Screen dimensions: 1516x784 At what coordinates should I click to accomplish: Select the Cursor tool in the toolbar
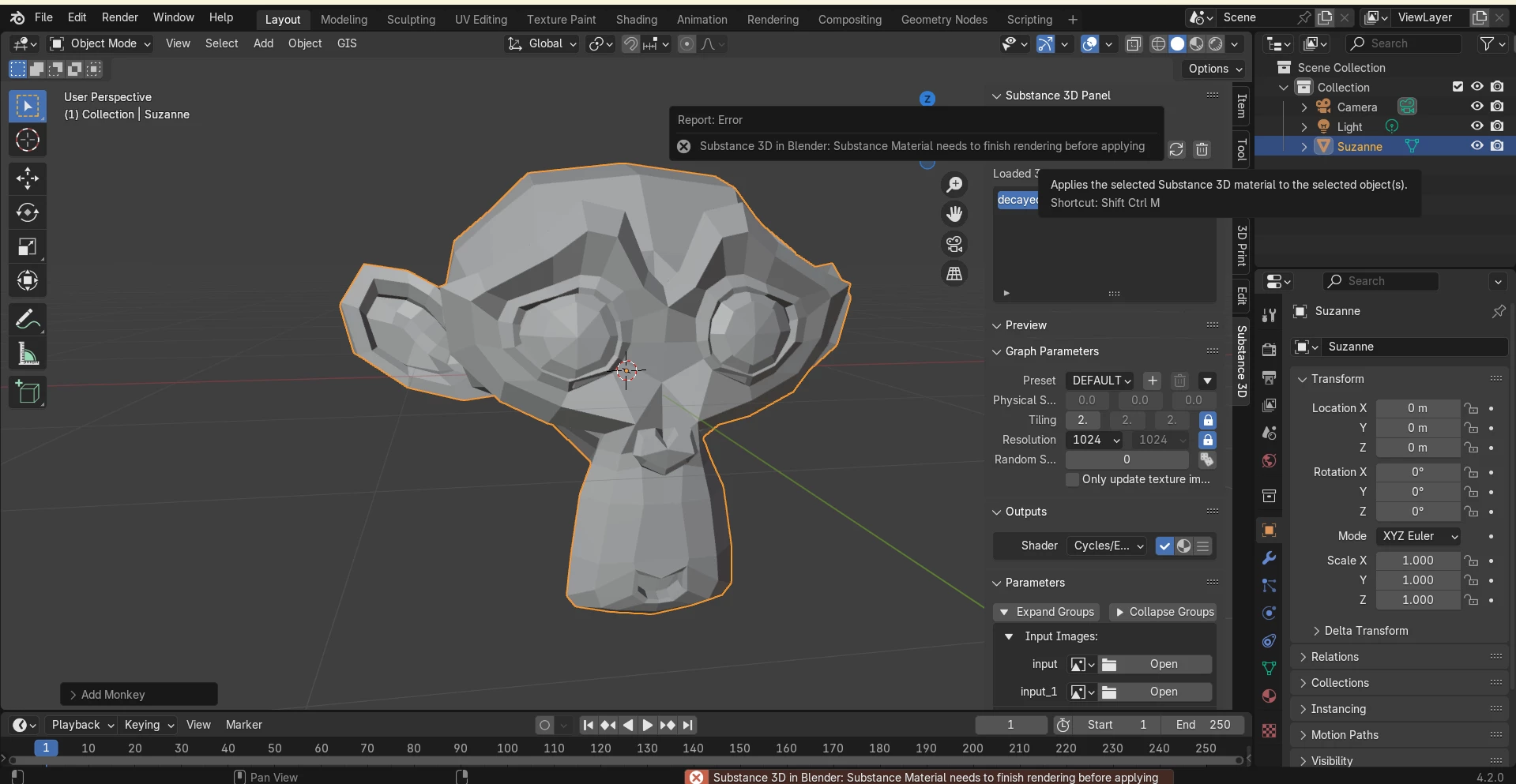click(28, 141)
